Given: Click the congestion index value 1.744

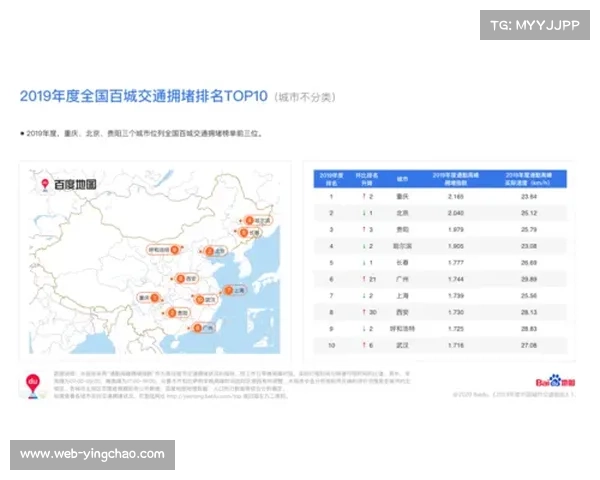Looking at the screenshot, I should 456,279.
